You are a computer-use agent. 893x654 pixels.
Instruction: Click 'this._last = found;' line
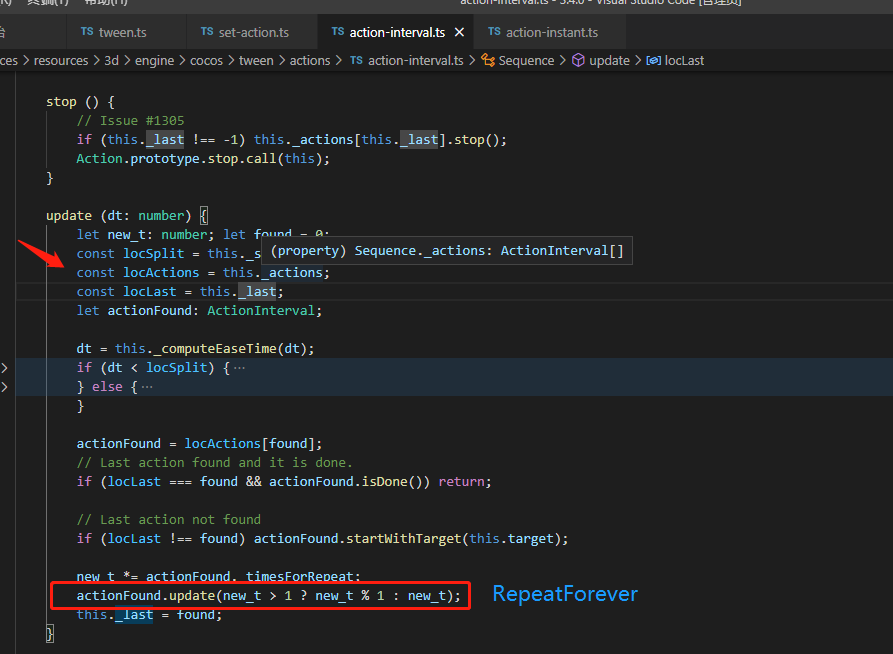pyautogui.click(x=149, y=615)
